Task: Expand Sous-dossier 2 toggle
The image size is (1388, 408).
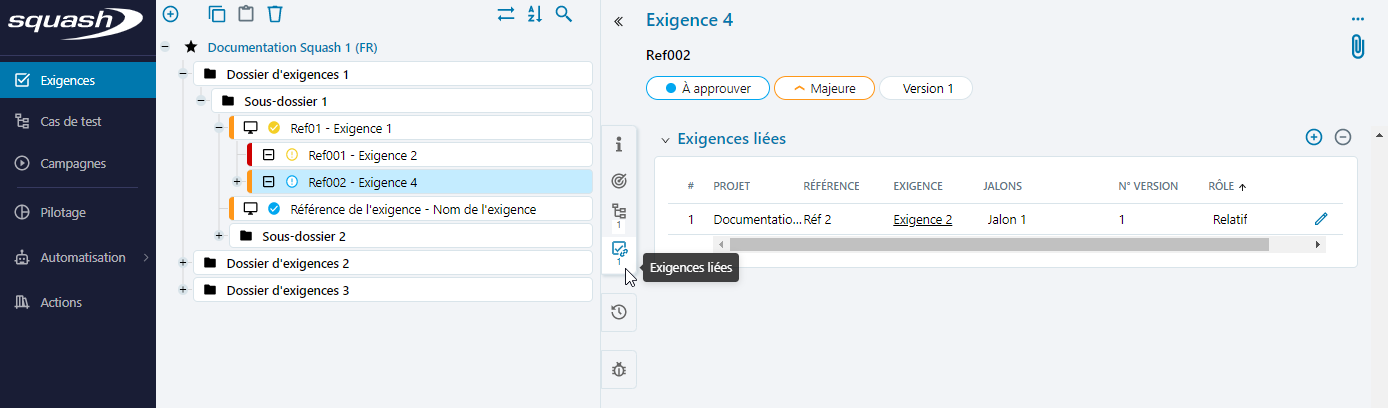Action: tap(218, 236)
